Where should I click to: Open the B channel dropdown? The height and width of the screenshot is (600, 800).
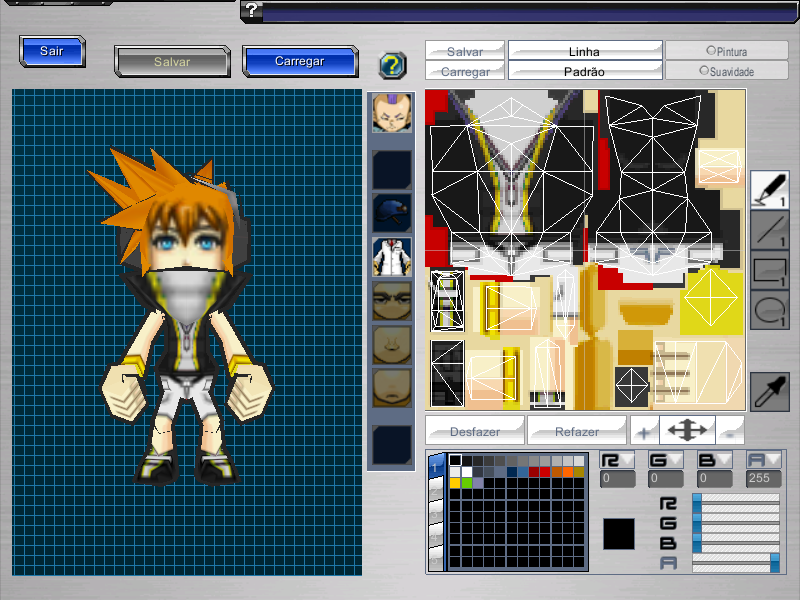[714, 461]
